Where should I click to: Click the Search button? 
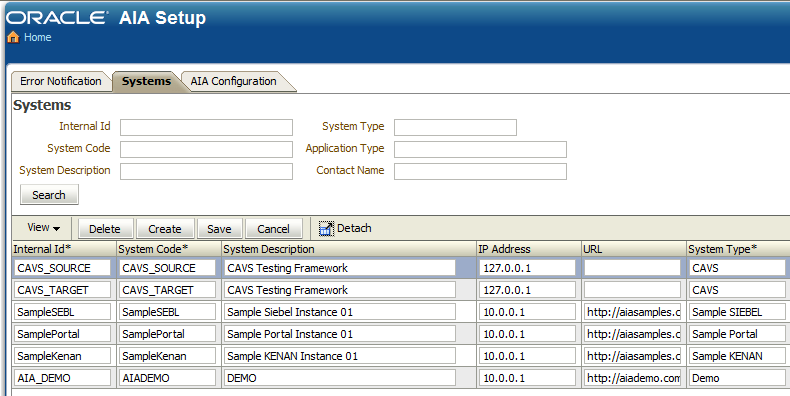pyautogui.click(x=49, y=195)
